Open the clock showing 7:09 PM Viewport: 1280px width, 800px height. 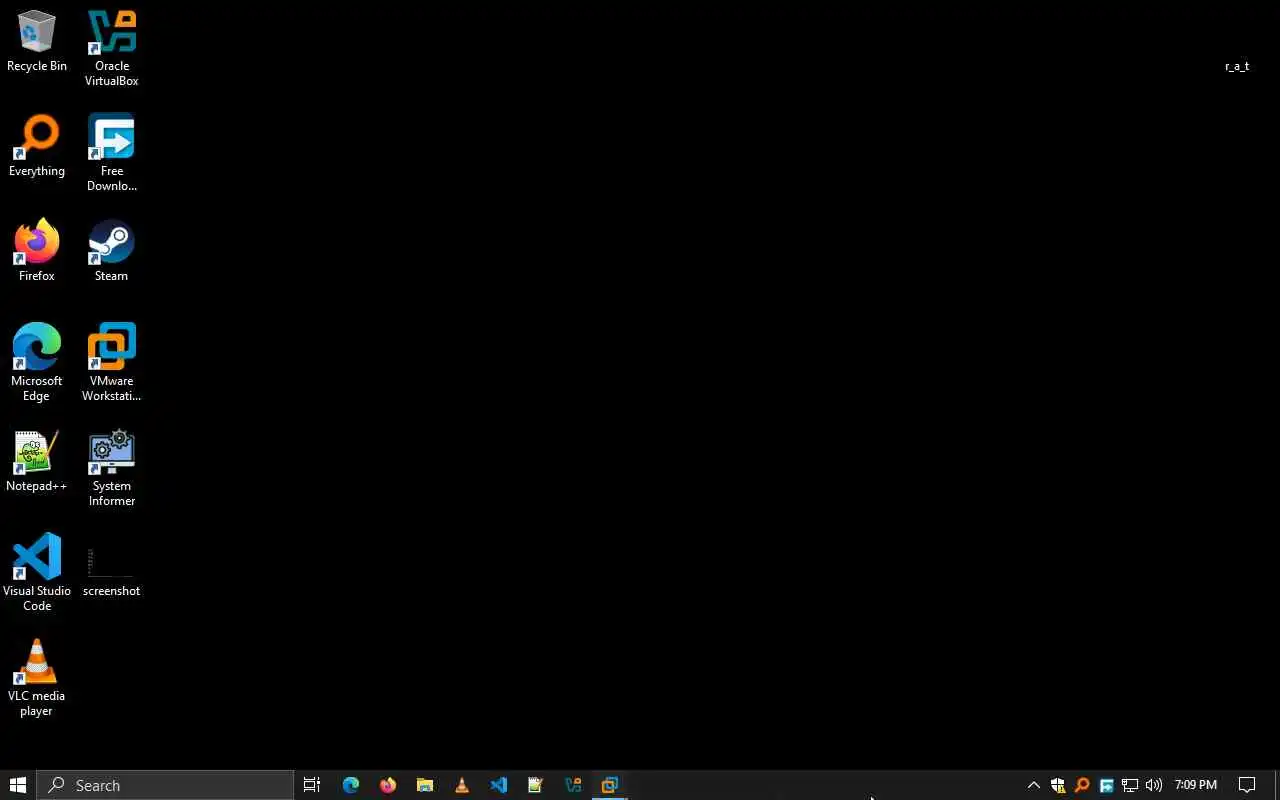[x=1196, y=785]
